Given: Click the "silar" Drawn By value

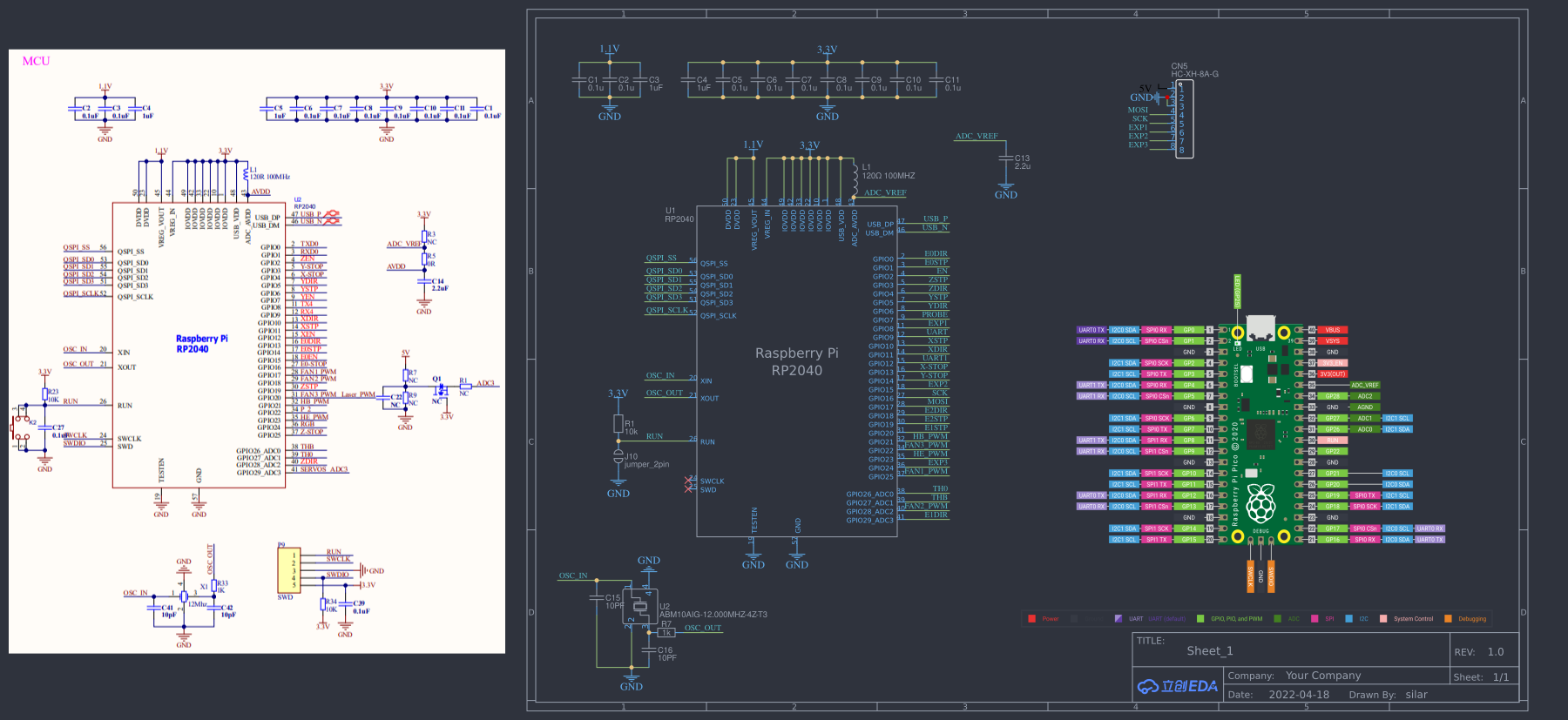Looking at the screenshot, I should [1416, 695].
